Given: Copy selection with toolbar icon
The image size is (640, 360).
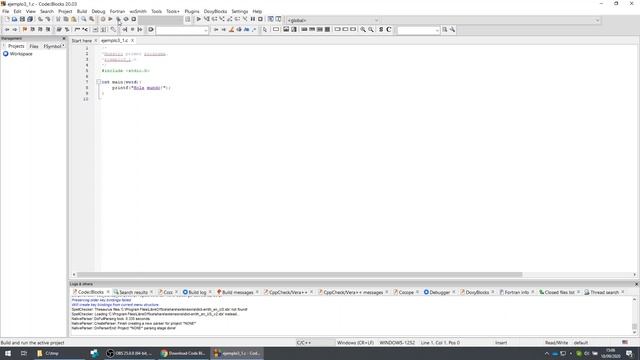Looking at the screenshot, I should pos(66,19).
